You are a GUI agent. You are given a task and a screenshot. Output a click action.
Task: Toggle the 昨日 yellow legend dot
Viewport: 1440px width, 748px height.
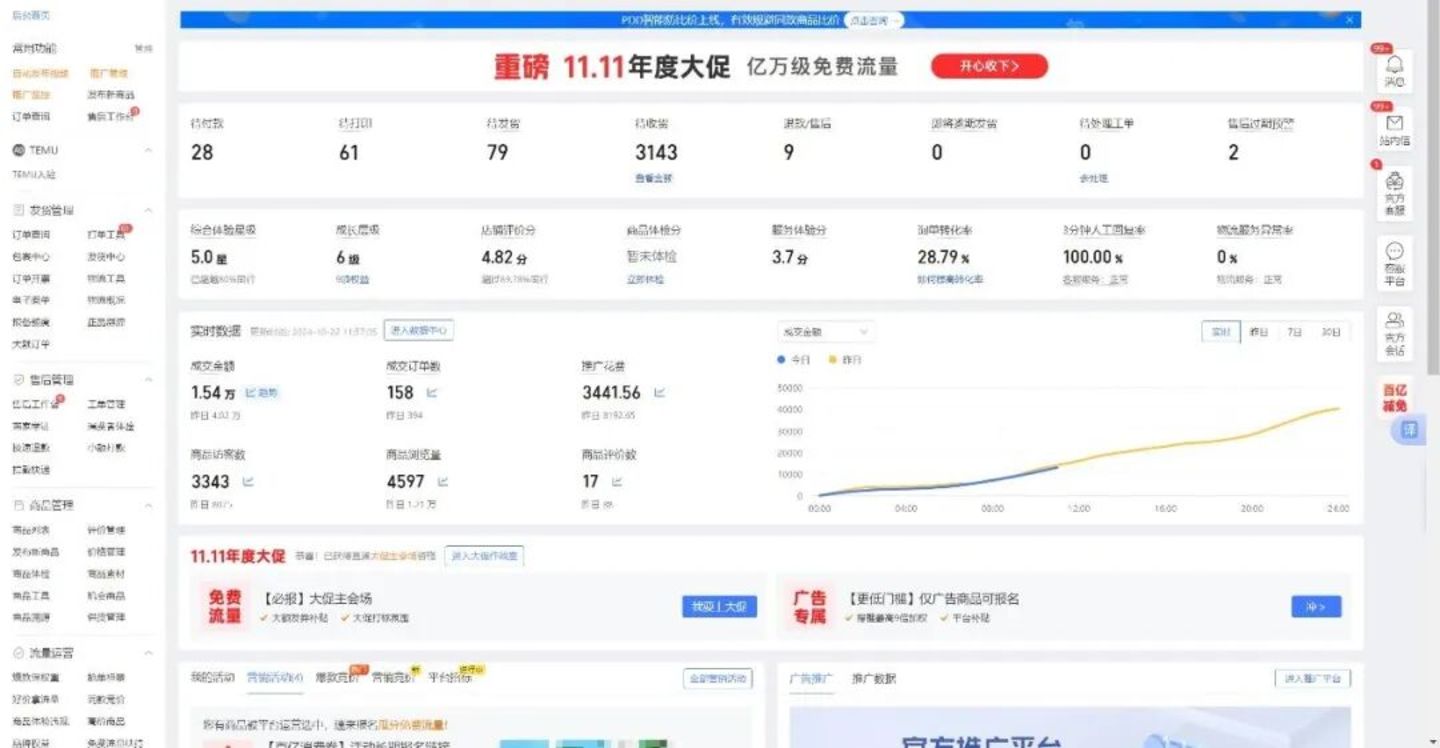tap(832, 359)
